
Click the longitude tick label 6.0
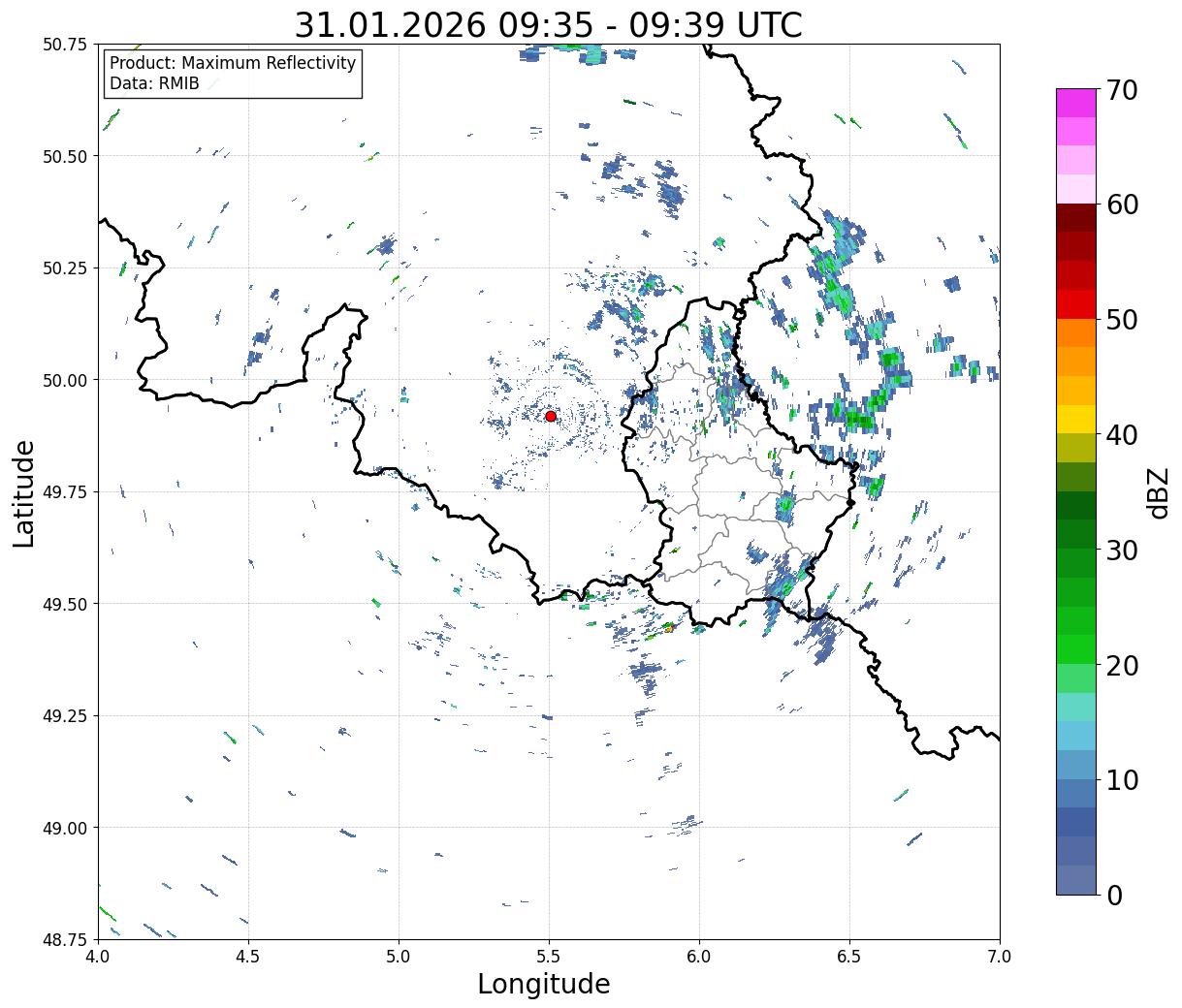699,956
